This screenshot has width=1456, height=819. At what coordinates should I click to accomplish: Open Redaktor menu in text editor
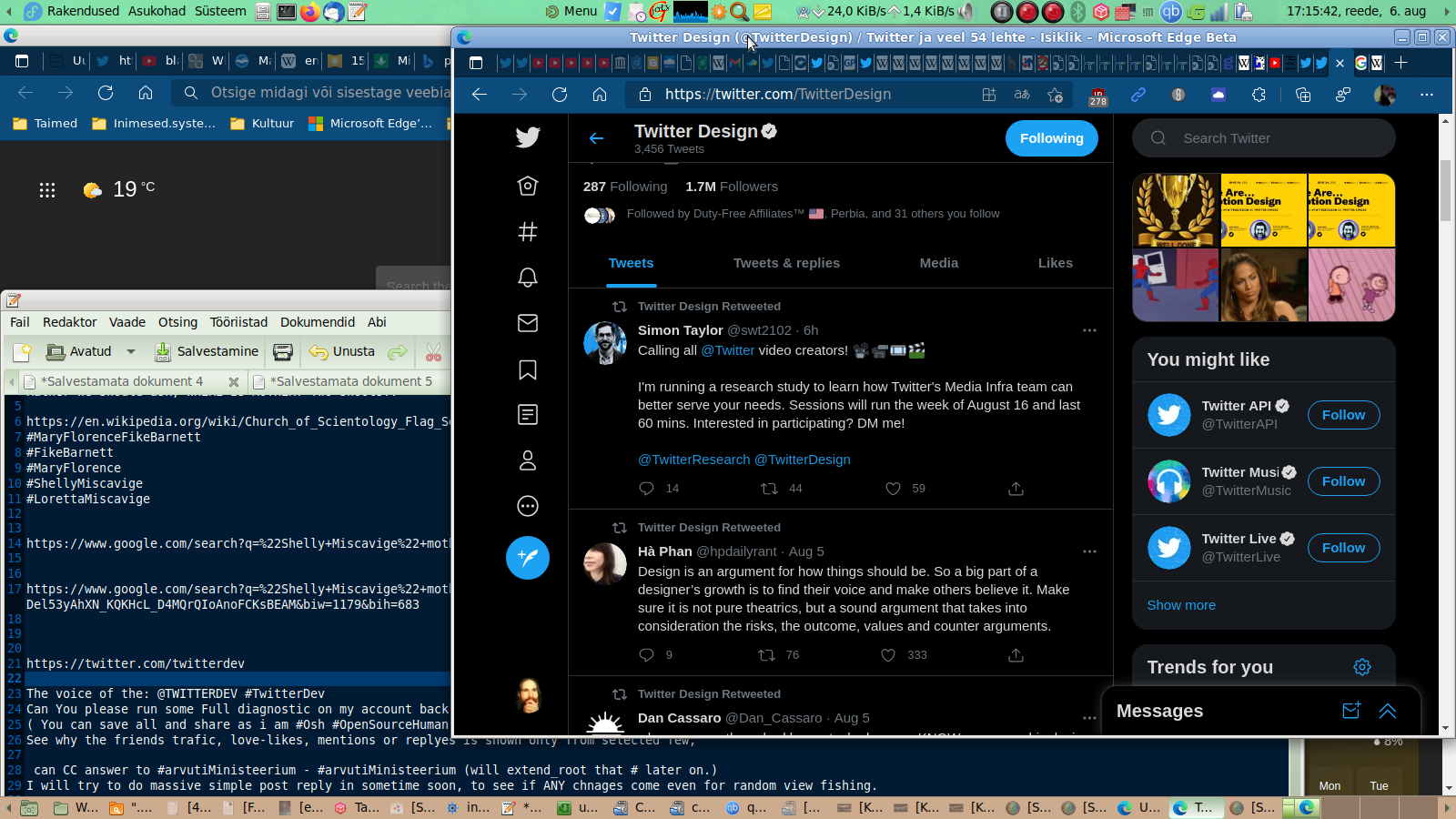pyautogui.click(x=70, y=322)
